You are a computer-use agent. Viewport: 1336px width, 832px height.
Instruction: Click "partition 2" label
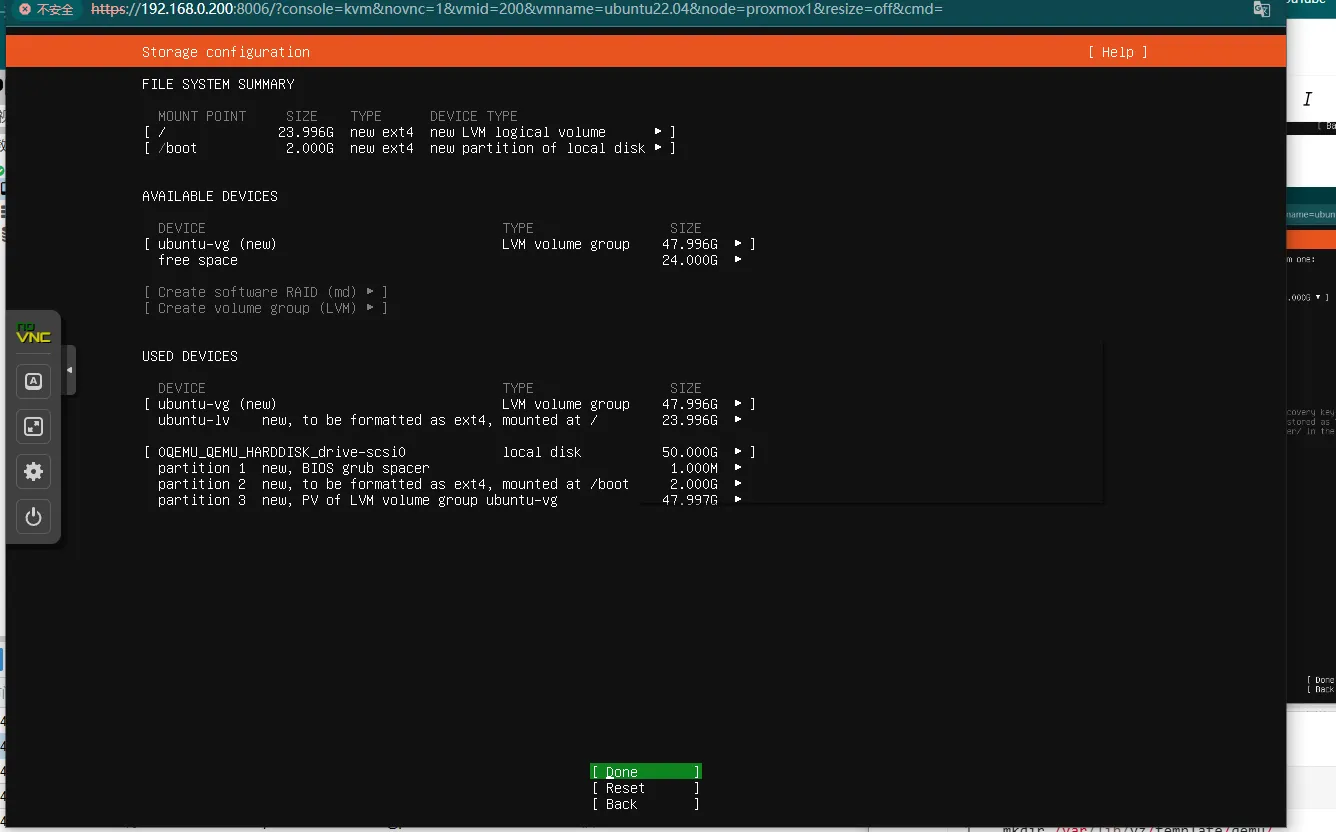tap(202, 484)
